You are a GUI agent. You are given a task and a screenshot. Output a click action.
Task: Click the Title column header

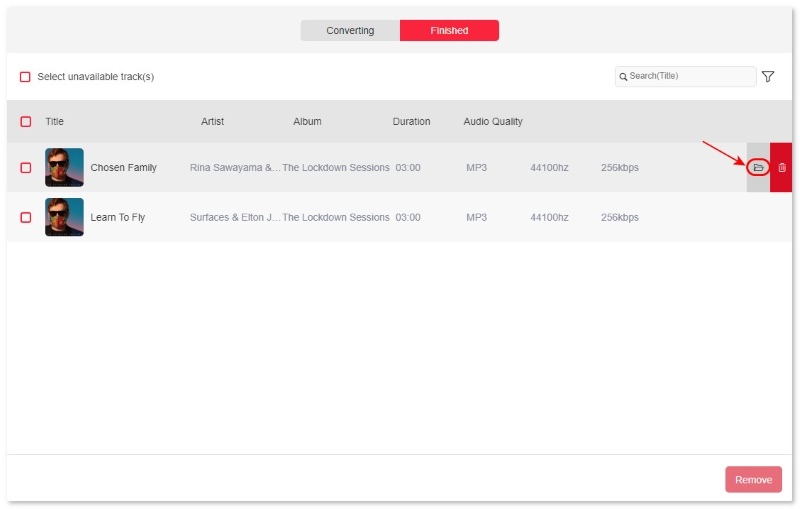click(54, 122)
